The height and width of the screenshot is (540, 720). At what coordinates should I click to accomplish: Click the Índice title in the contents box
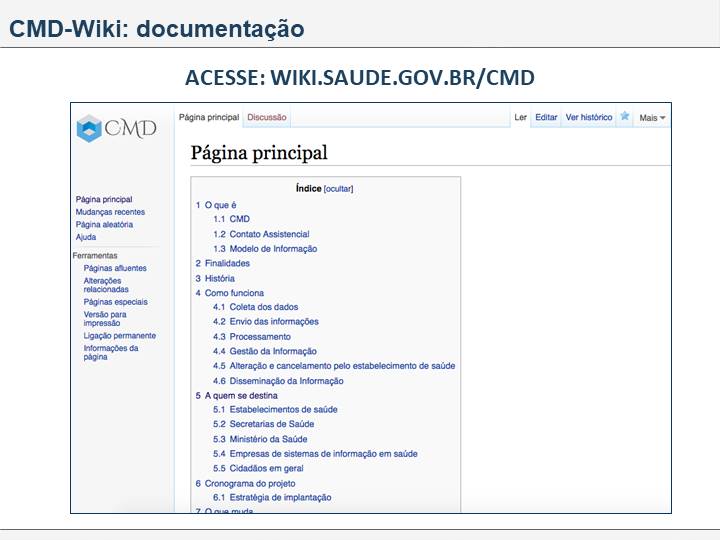click(309, 188)
